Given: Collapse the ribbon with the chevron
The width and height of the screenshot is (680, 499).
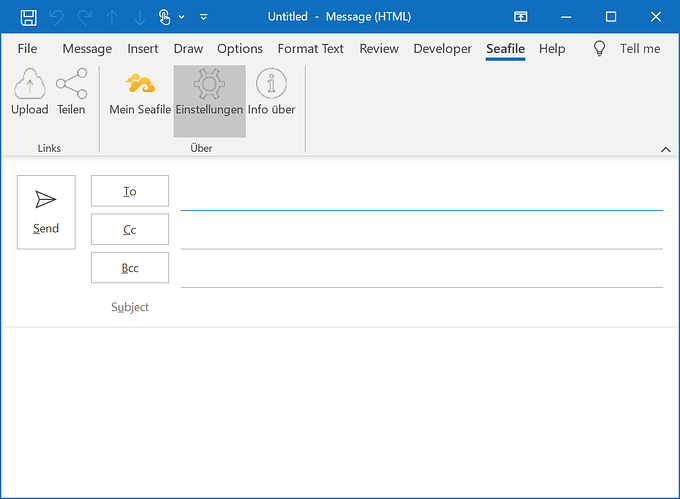Looking at the screenshot, I should pyautogui.click(x=665, y=150).
